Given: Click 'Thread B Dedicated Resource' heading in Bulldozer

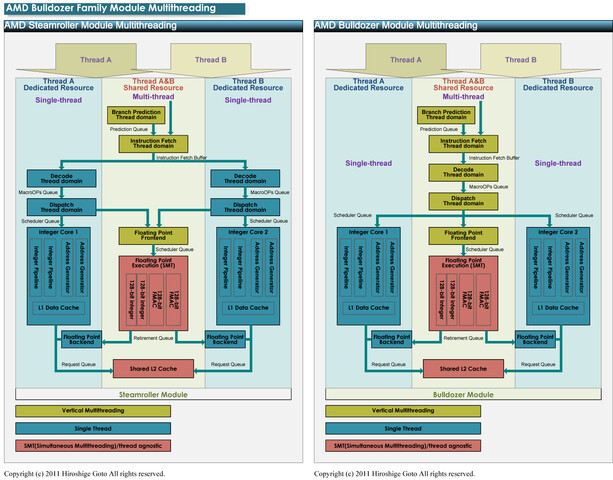Looking at the screenshot, I should [558, 84].
